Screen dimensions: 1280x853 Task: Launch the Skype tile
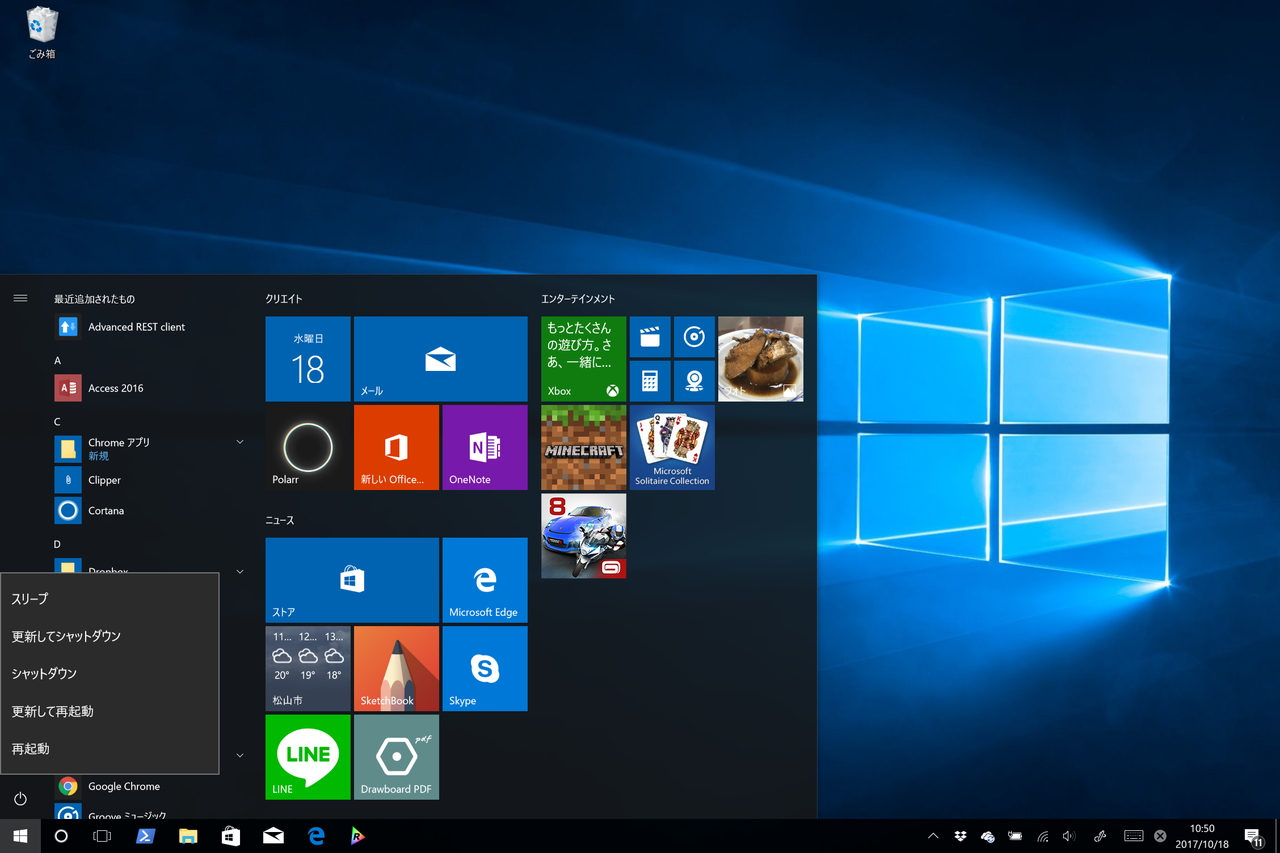click(485, 669)
